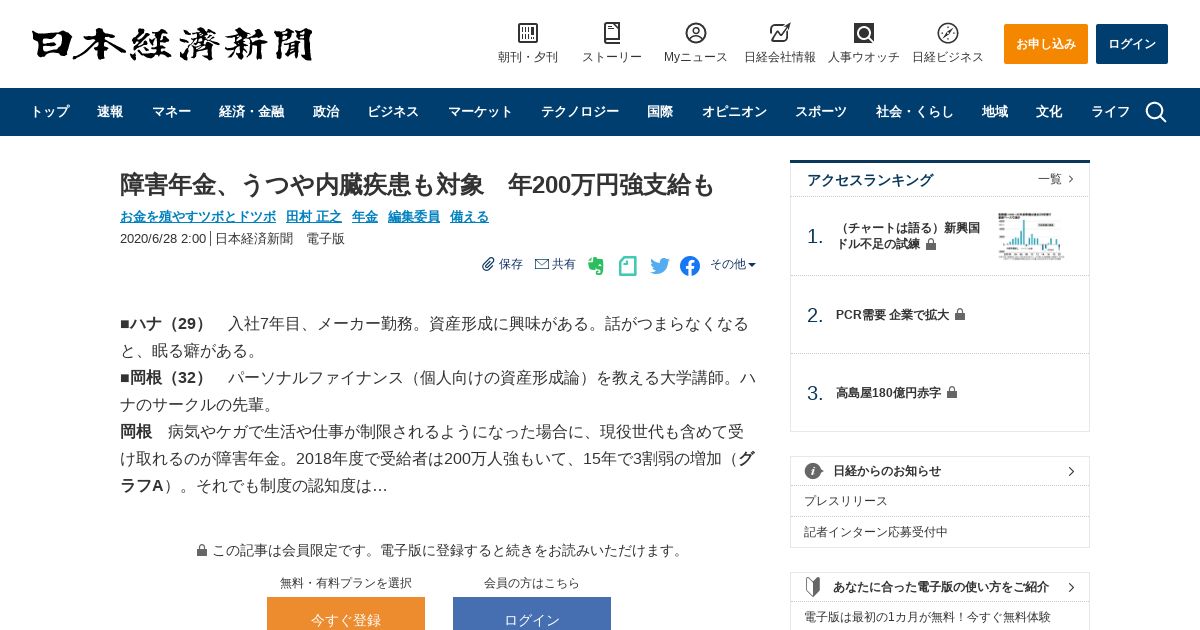Open the お金を殖やすツボとドツボ tag link

(198, 216)
